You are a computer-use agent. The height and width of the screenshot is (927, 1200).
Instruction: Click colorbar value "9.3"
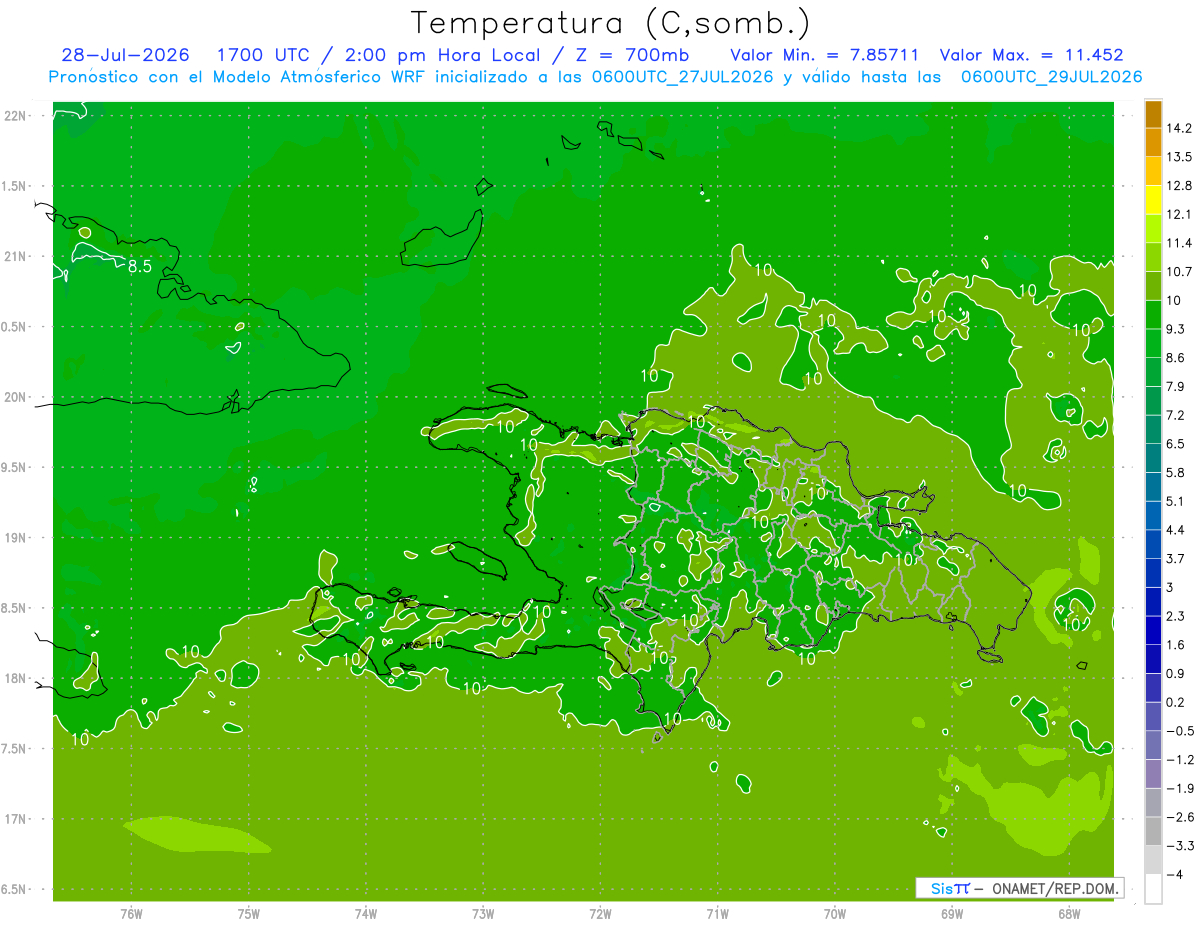point(1175,329)
